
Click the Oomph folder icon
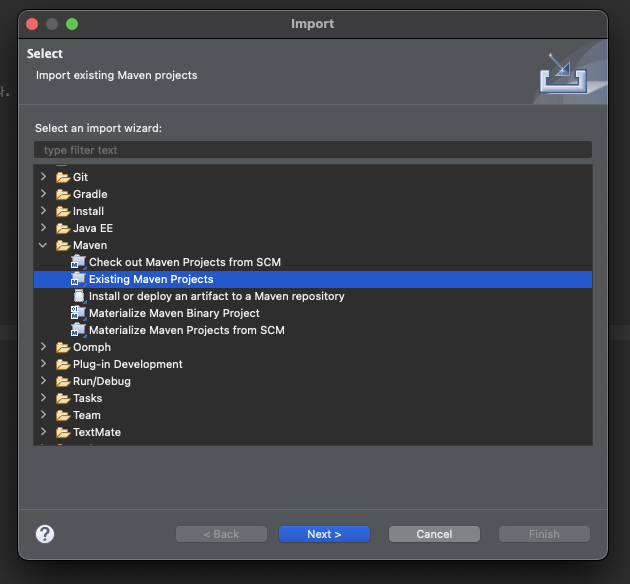(63, 347)
